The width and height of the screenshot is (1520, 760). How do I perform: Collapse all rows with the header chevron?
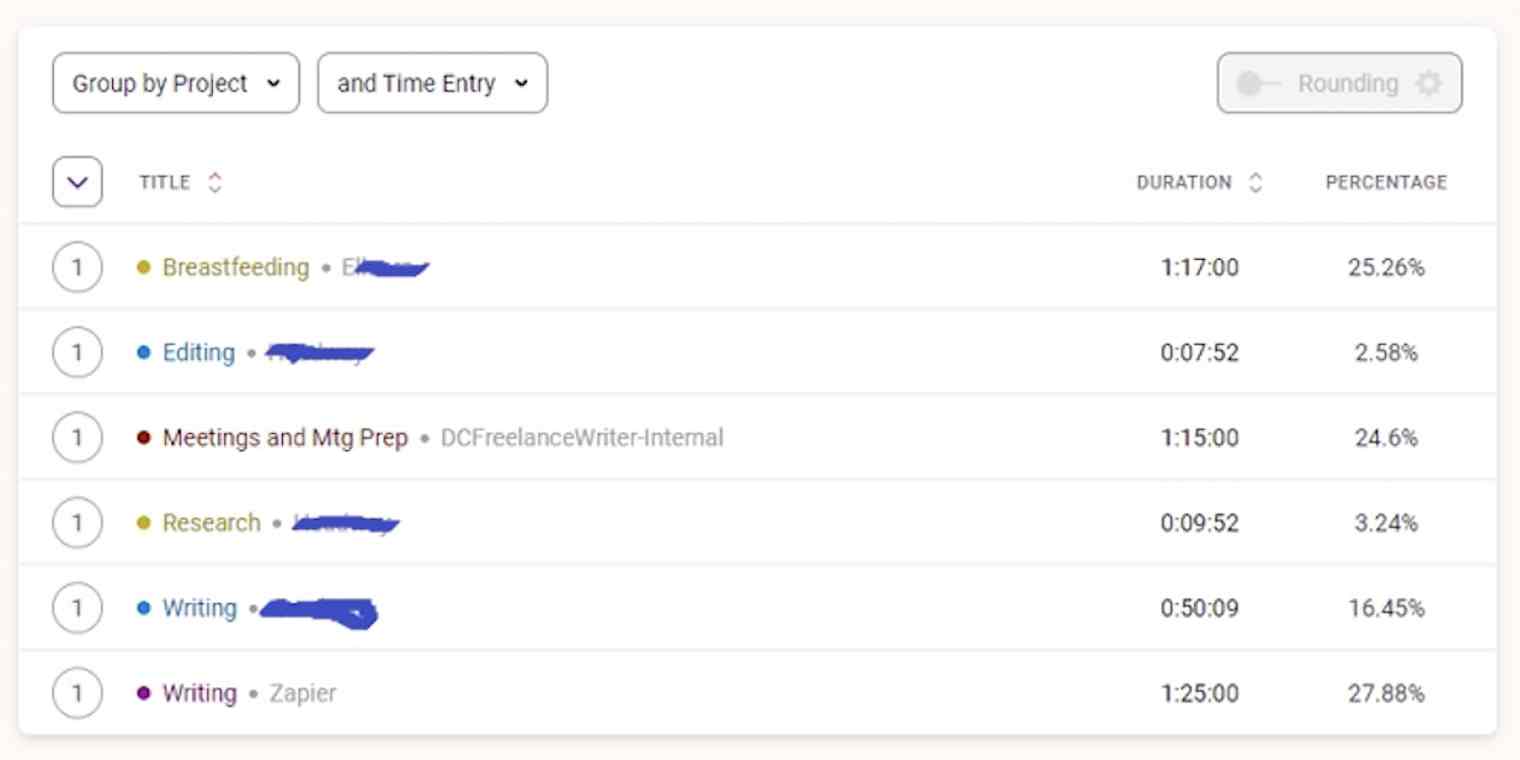point(77,182)
